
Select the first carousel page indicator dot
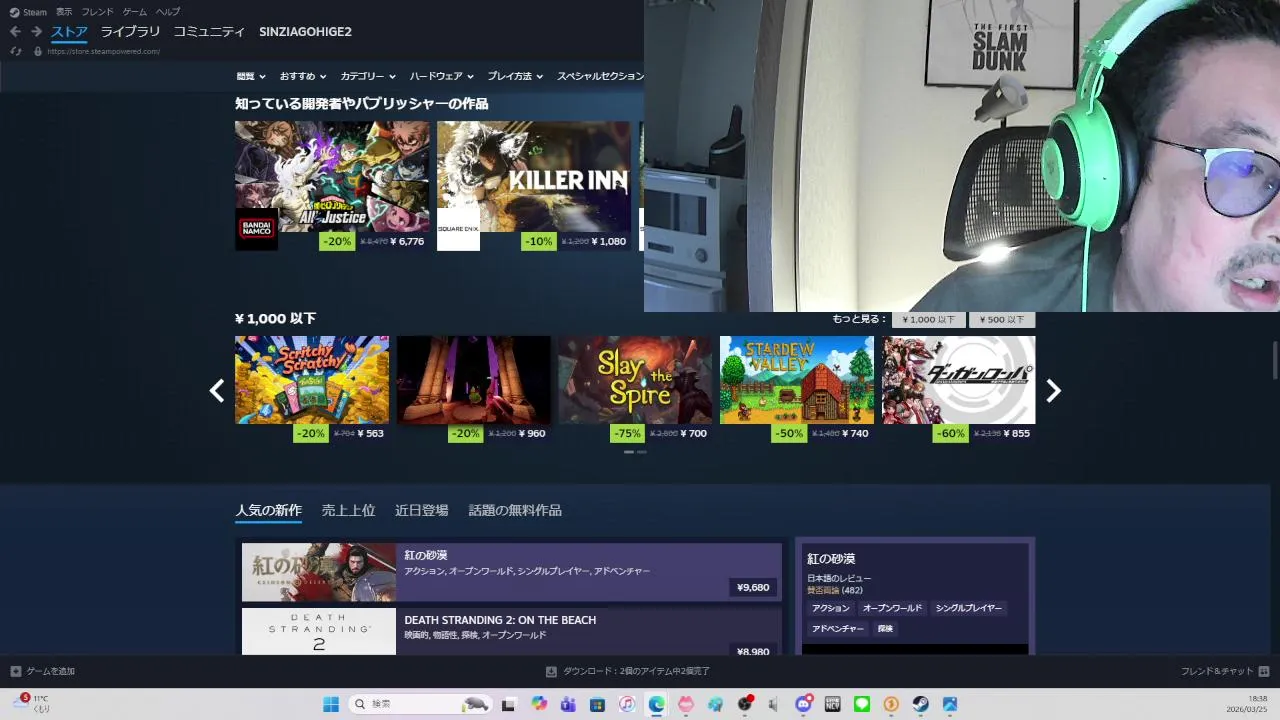629,452
